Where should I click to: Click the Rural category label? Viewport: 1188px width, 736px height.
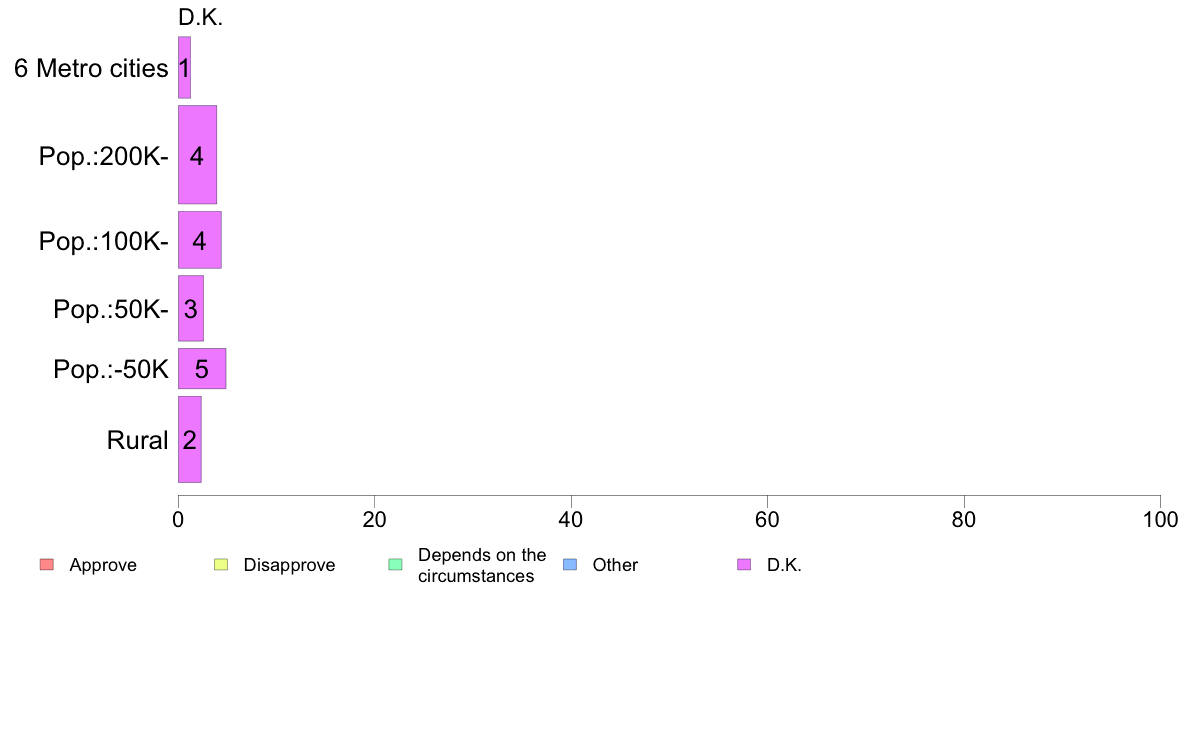point(137,440)
